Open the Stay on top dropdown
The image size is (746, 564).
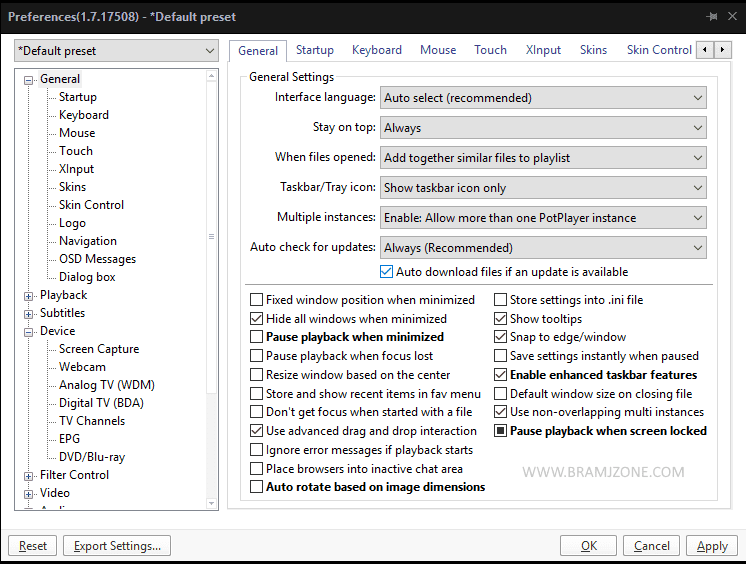[543, 128]
